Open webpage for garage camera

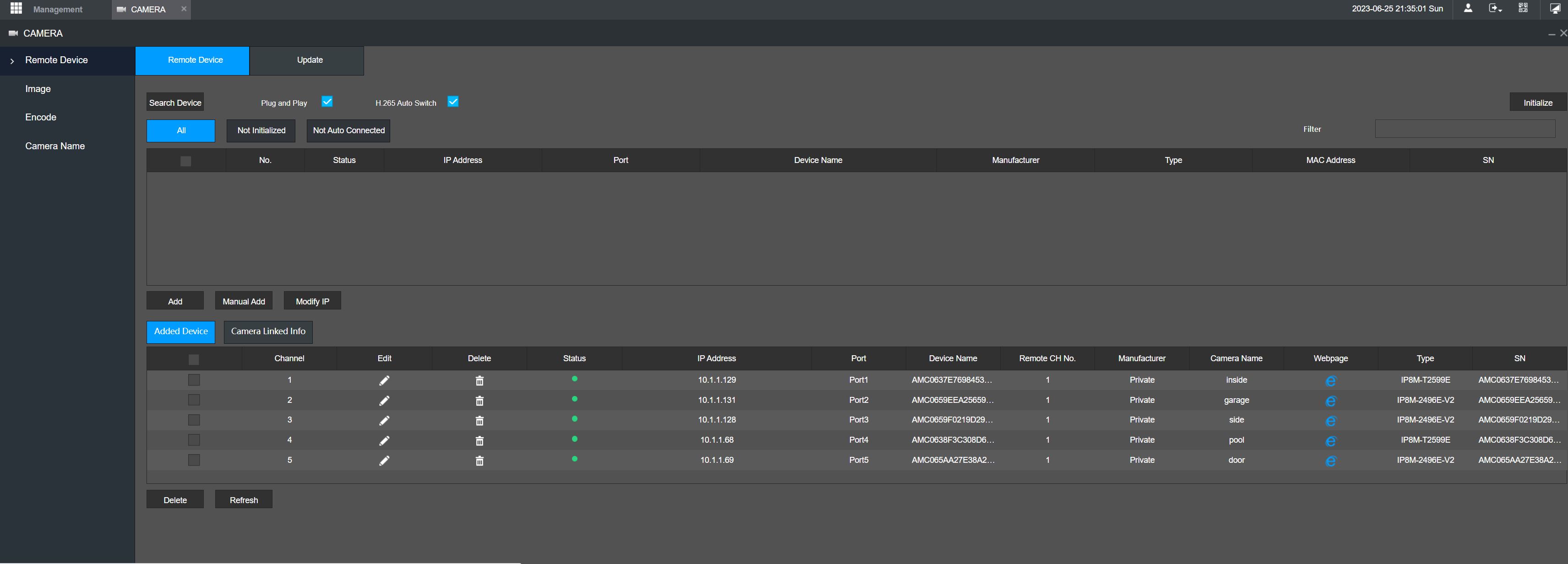coord(1331,401)
